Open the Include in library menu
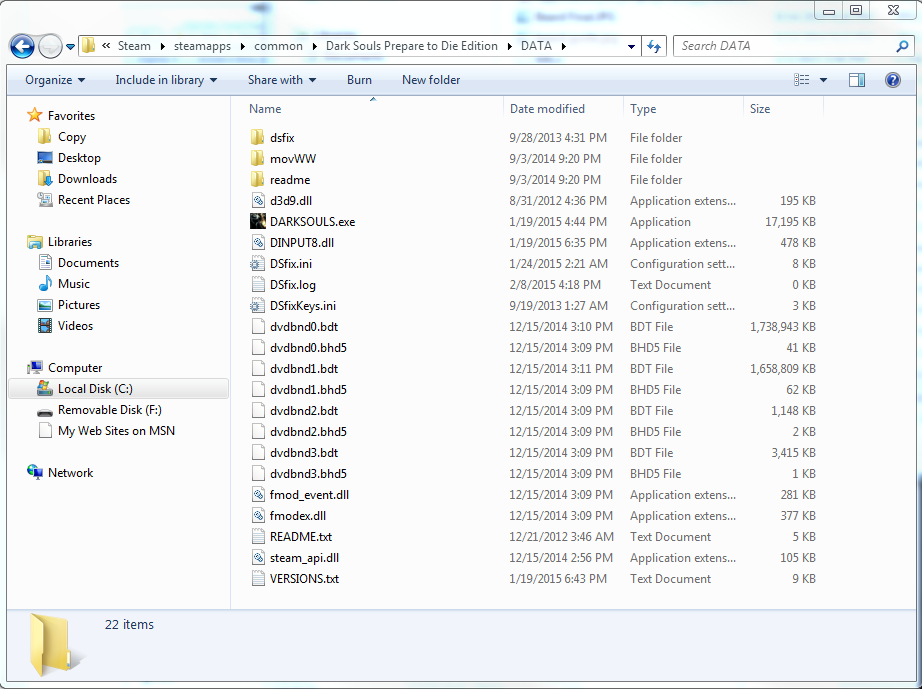The height and width of the screenshot is (689, 922). (x=166, y=80)
